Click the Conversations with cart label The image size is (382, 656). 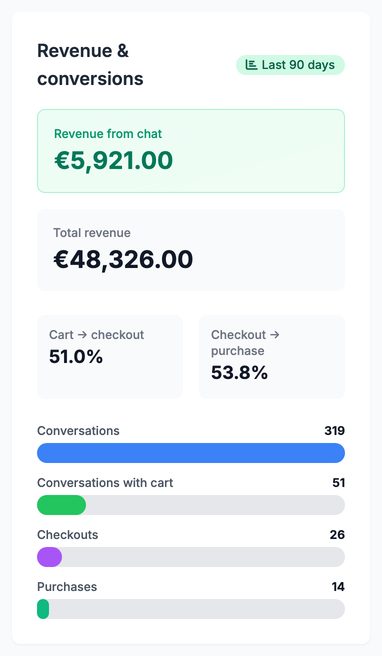(x=105, y=483)
